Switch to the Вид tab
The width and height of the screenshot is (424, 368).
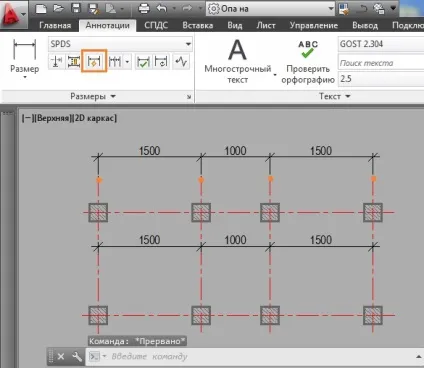tap(235, 25)
